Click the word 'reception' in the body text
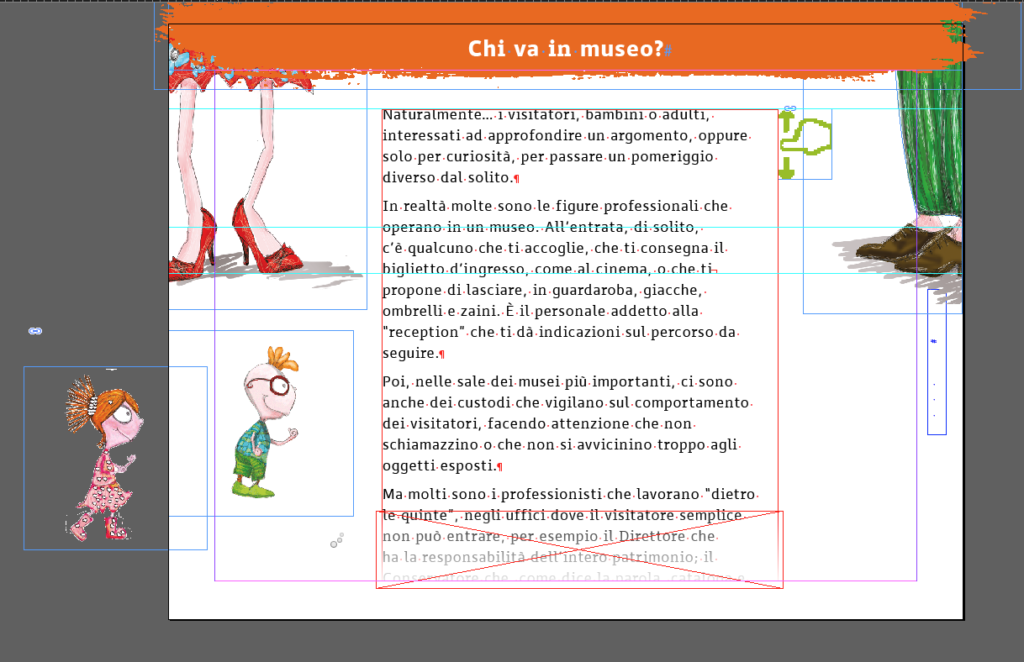 tap(419, 331)
